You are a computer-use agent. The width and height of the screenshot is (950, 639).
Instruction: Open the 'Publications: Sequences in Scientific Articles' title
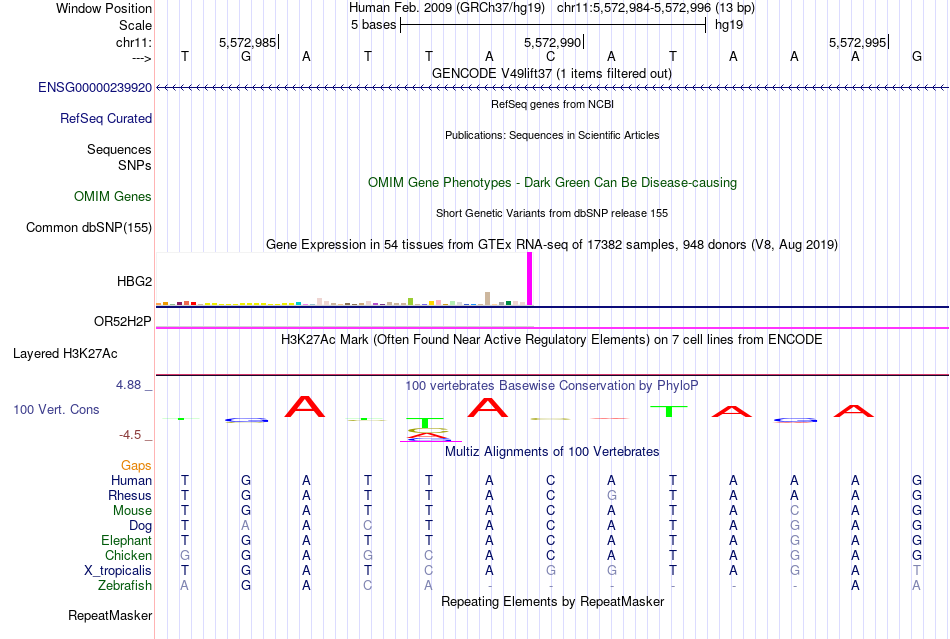[x=552, y=135]
